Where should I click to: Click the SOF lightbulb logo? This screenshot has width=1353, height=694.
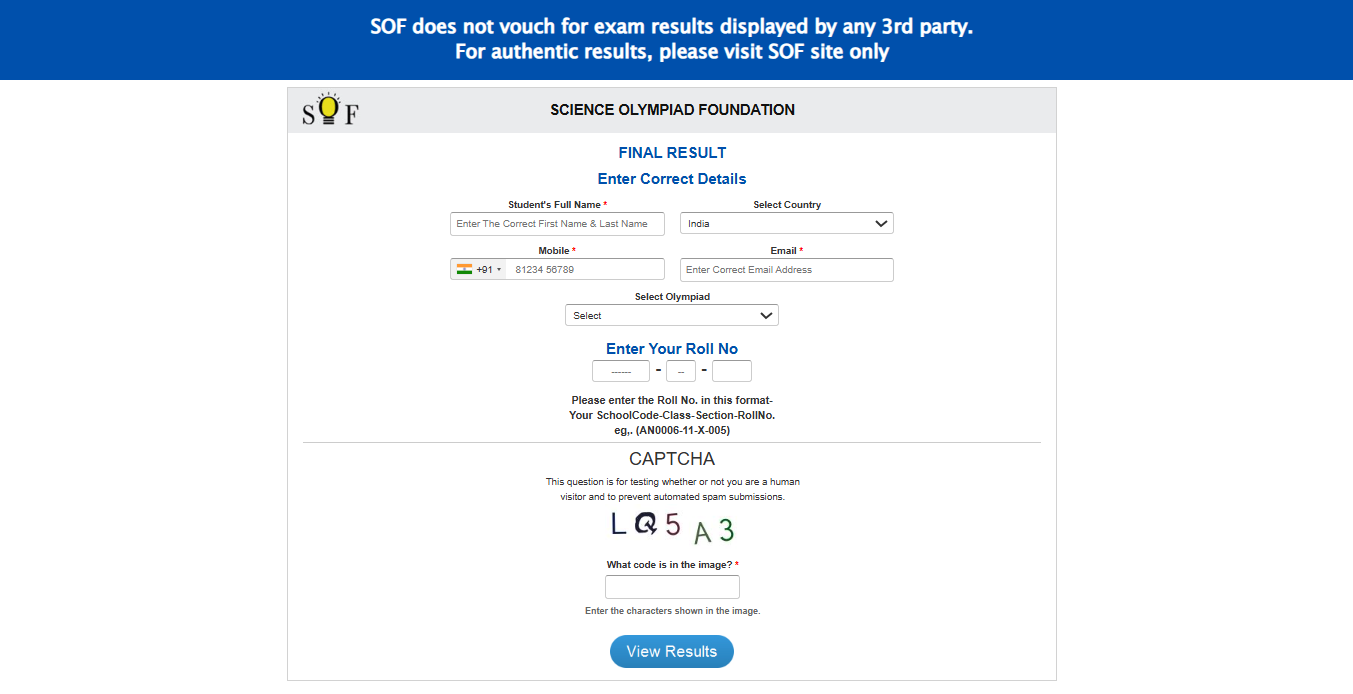[329, 110]
